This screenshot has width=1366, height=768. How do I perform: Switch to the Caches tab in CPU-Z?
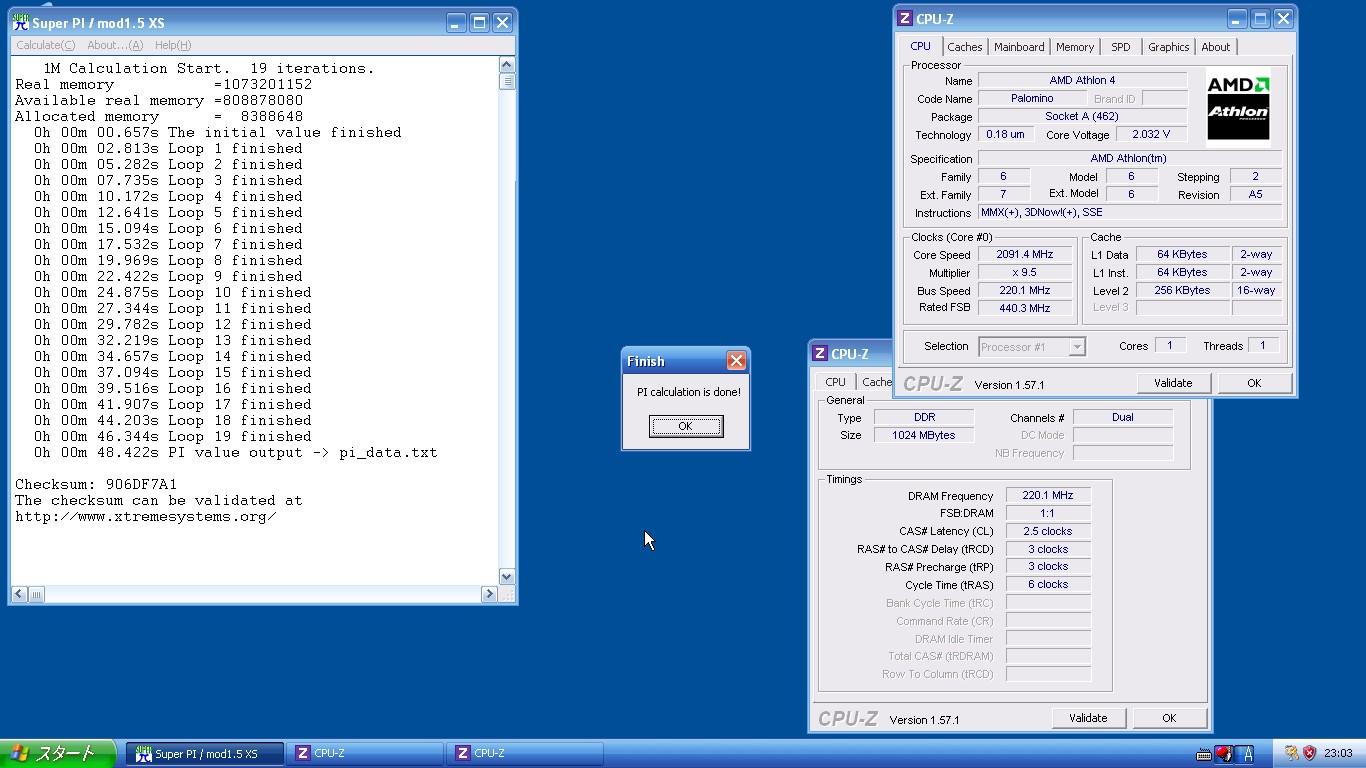coord(964,47)
